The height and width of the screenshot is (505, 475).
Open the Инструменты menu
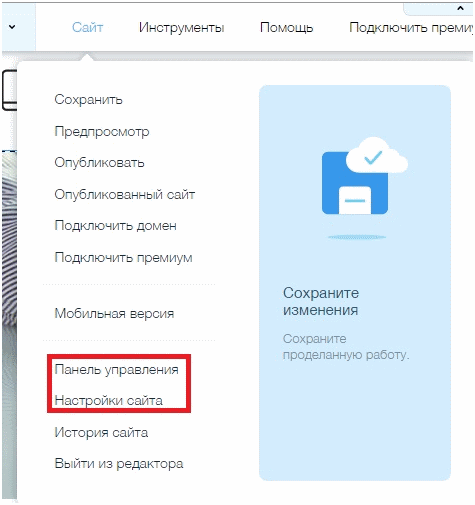[x=182, y=27]
